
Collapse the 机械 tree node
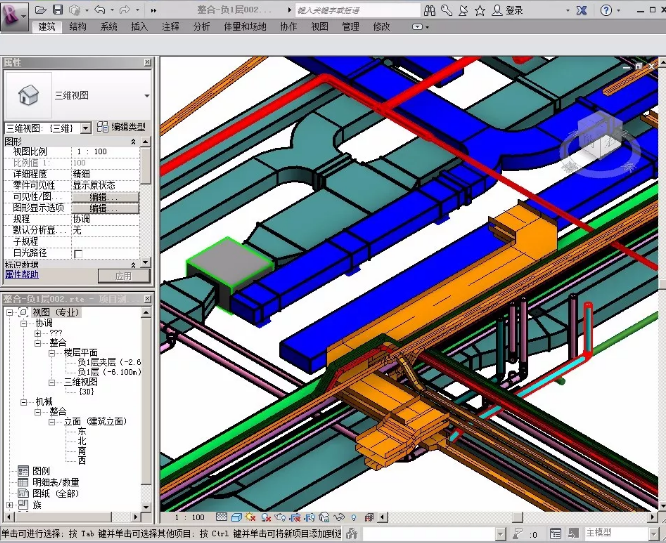click(24, 402)
